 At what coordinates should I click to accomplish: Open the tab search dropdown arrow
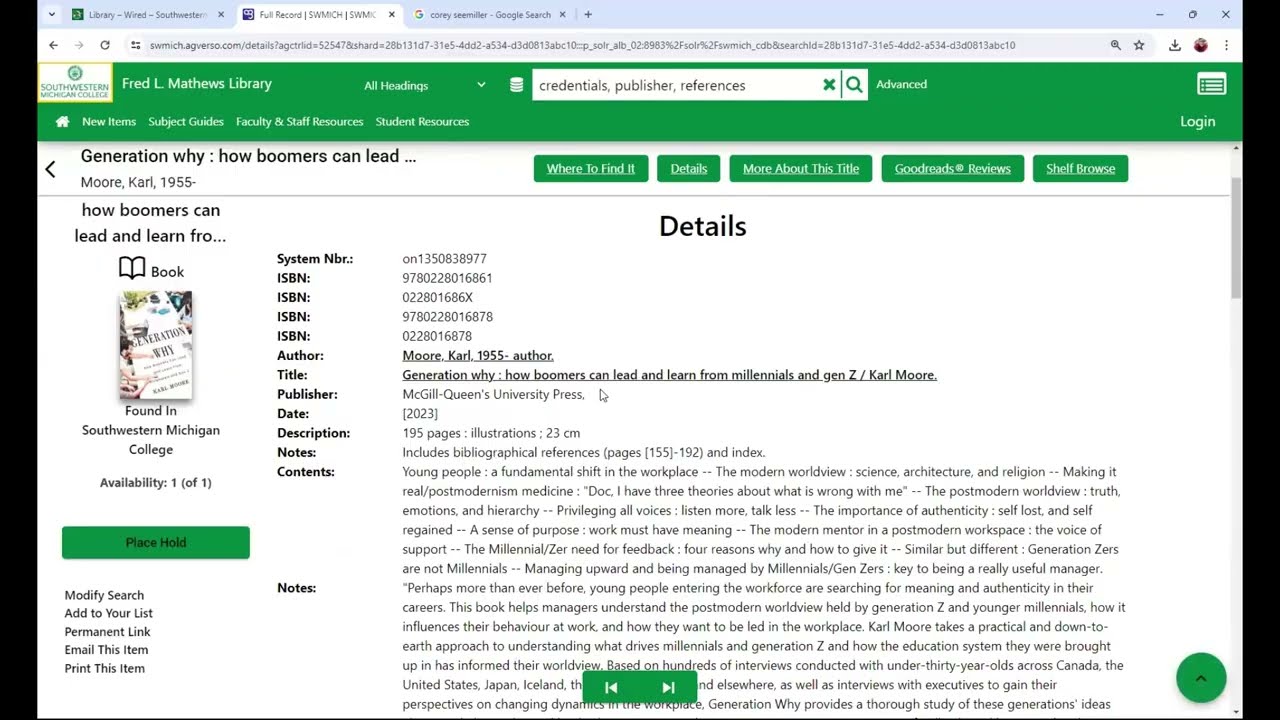point(51,15)
